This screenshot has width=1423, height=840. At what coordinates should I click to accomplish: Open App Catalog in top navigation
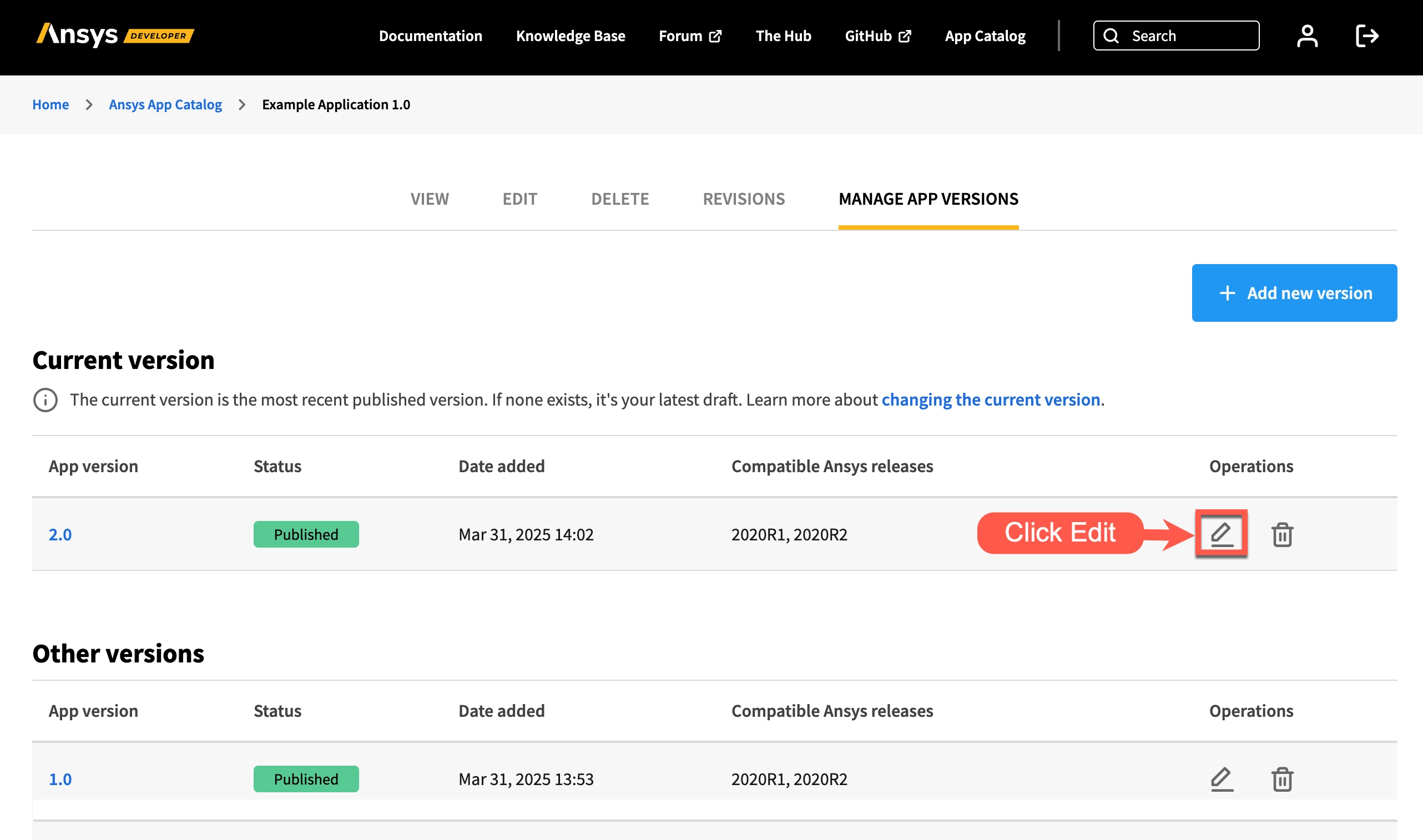985,36
